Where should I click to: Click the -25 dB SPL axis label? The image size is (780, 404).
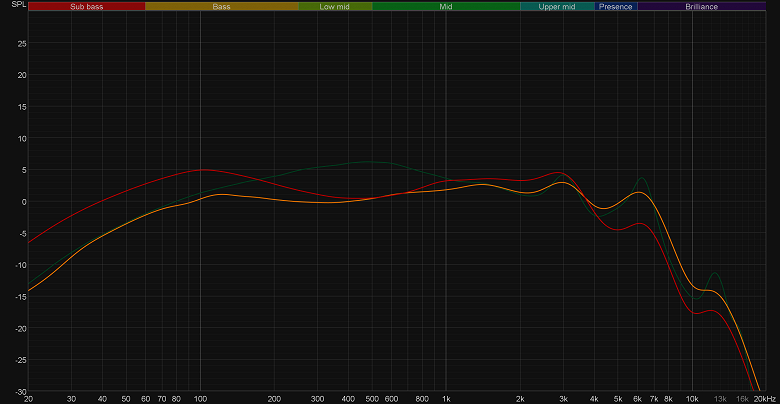[x=21, y=360]
